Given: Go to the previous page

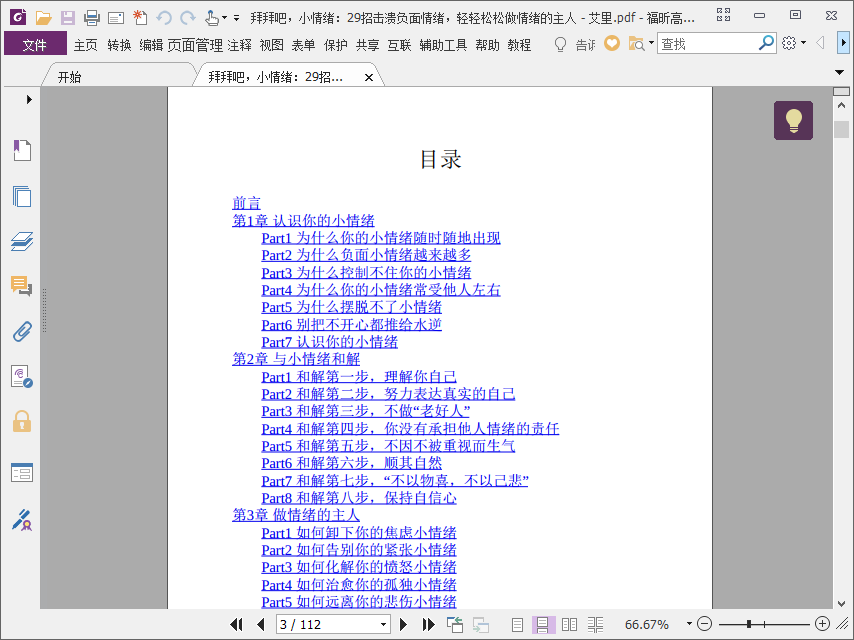Looking at the screenshot, I should click(x=261, y=624).
